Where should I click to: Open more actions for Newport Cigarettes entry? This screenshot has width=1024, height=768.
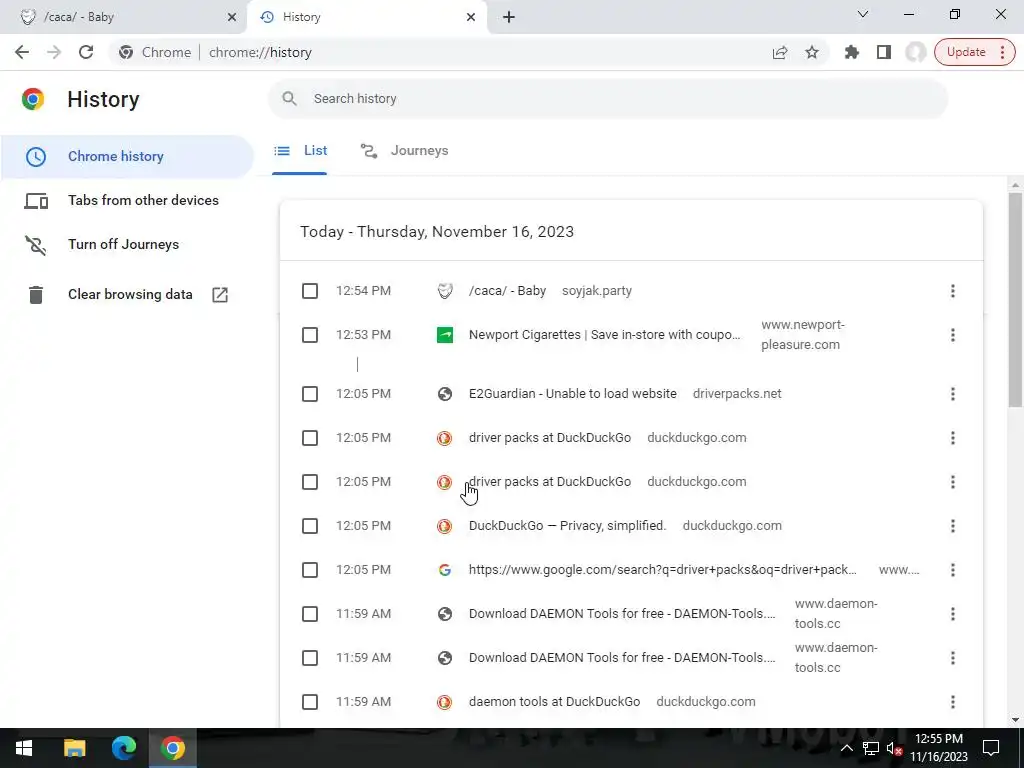point(953,335)
